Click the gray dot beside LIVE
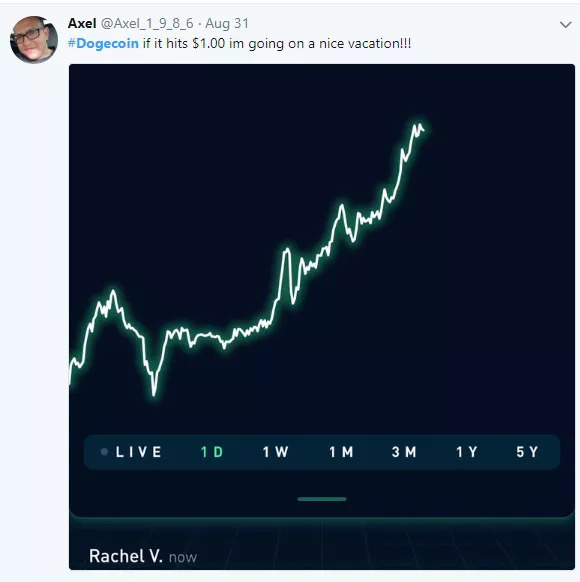580x582 pixels. point(104,452)
